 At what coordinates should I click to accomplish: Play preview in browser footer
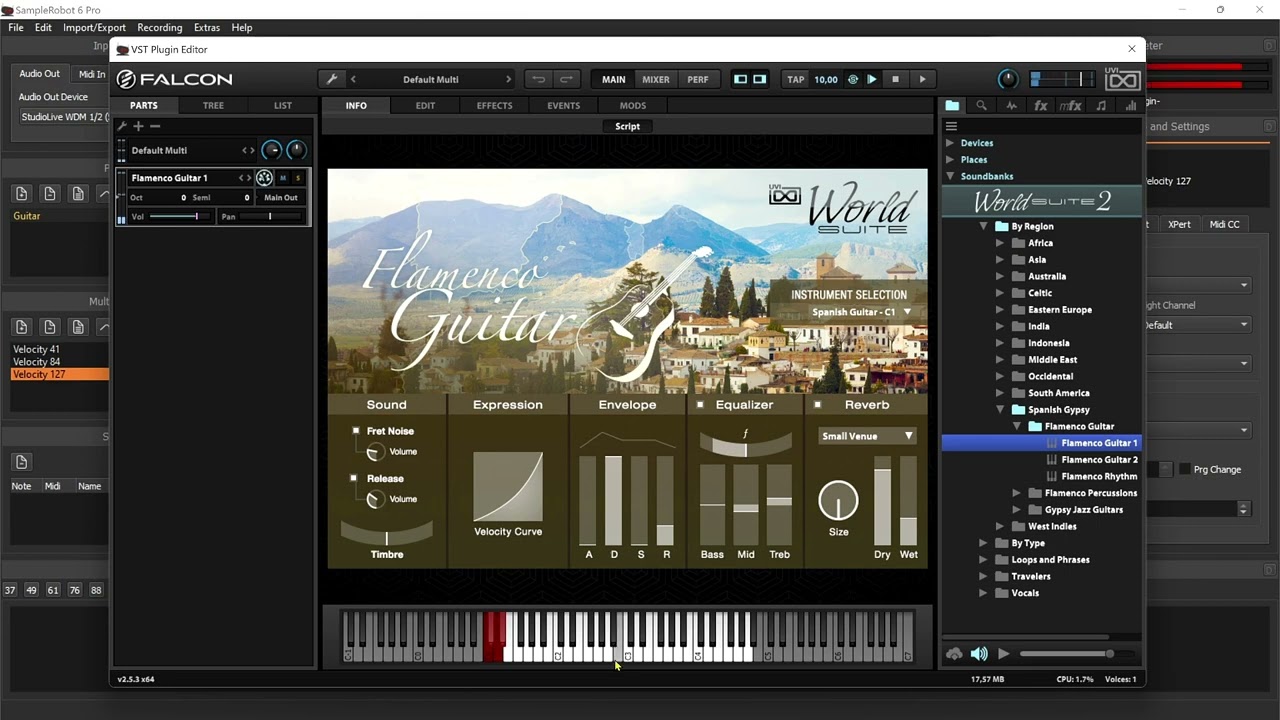click(1004, 654)
